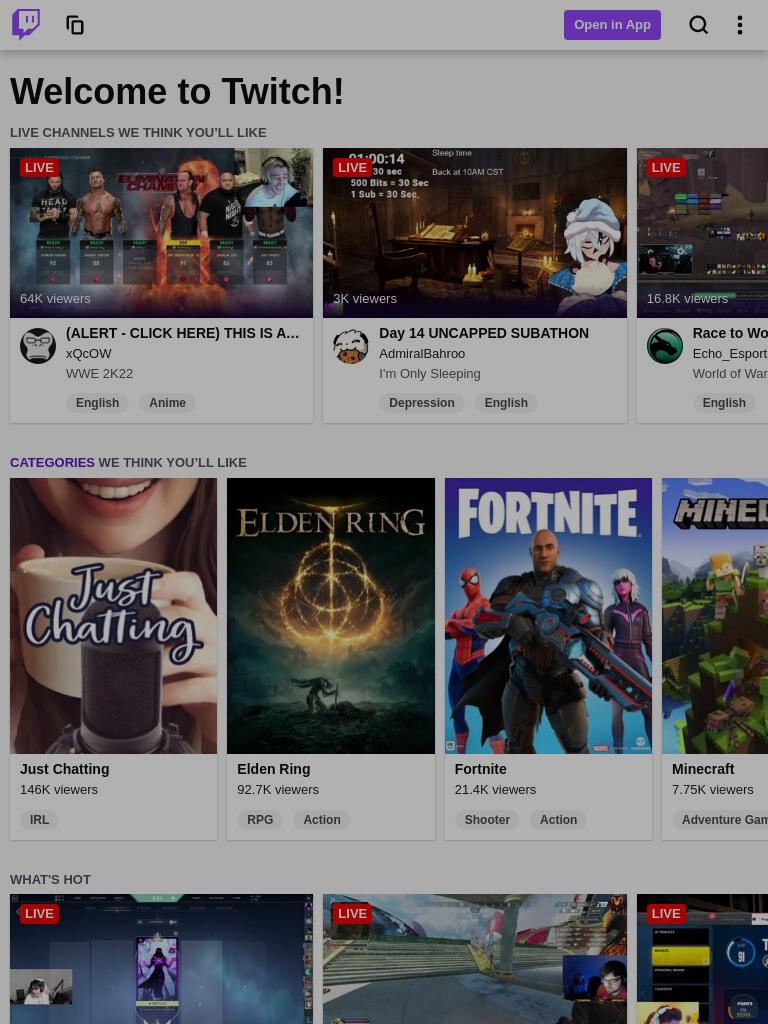
Task: Click the 7.75K viewers text
Action: tap(712, 790)
